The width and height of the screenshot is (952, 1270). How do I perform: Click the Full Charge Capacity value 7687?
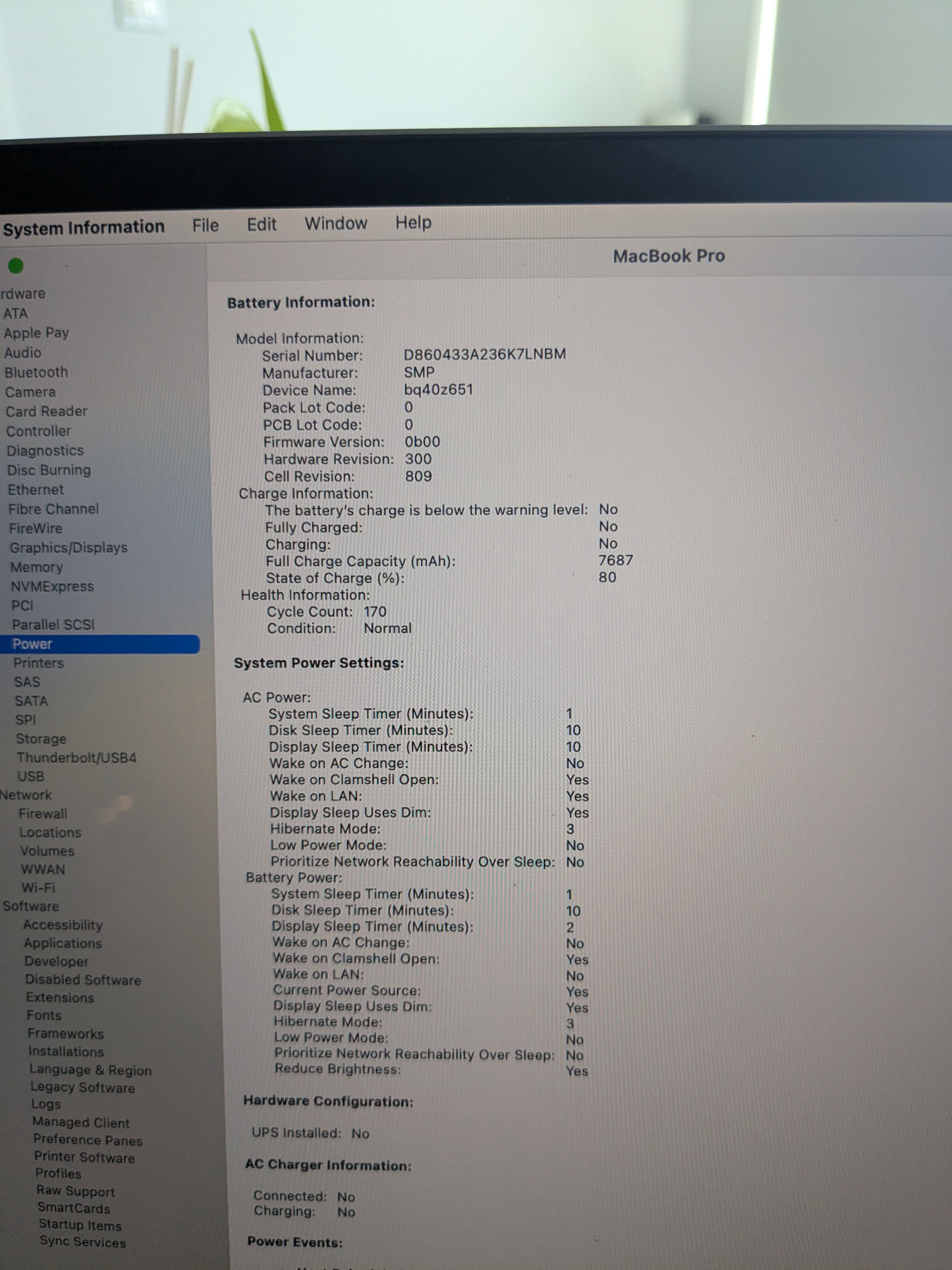[616, 560]
